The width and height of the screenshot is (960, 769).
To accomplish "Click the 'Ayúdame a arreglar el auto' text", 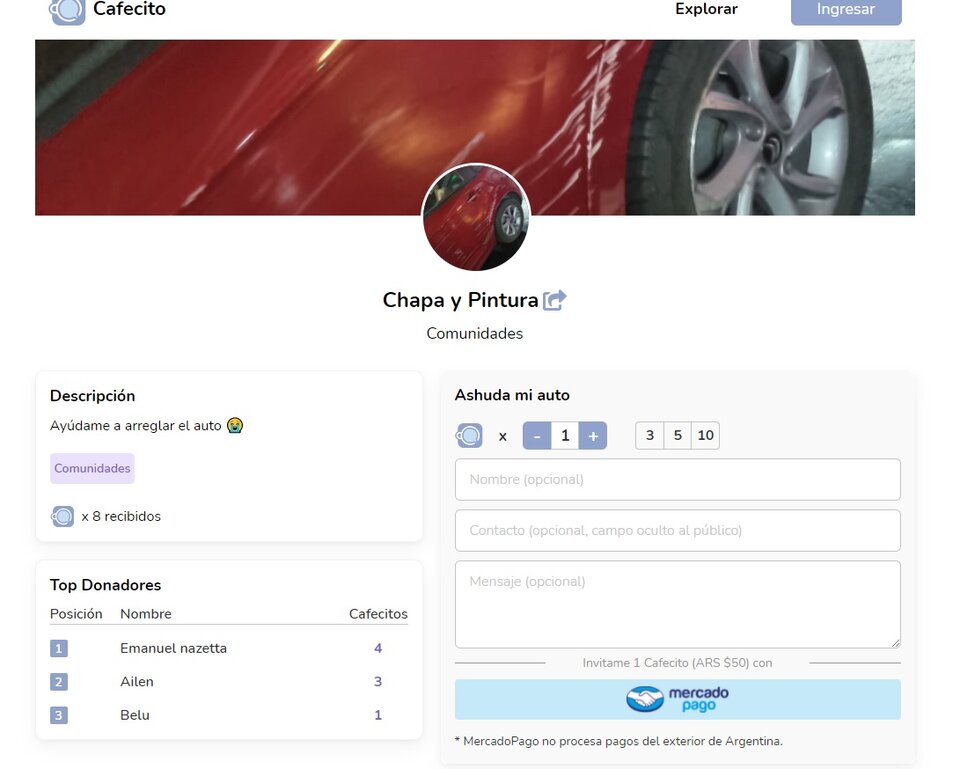I will (x=135, y=426).
